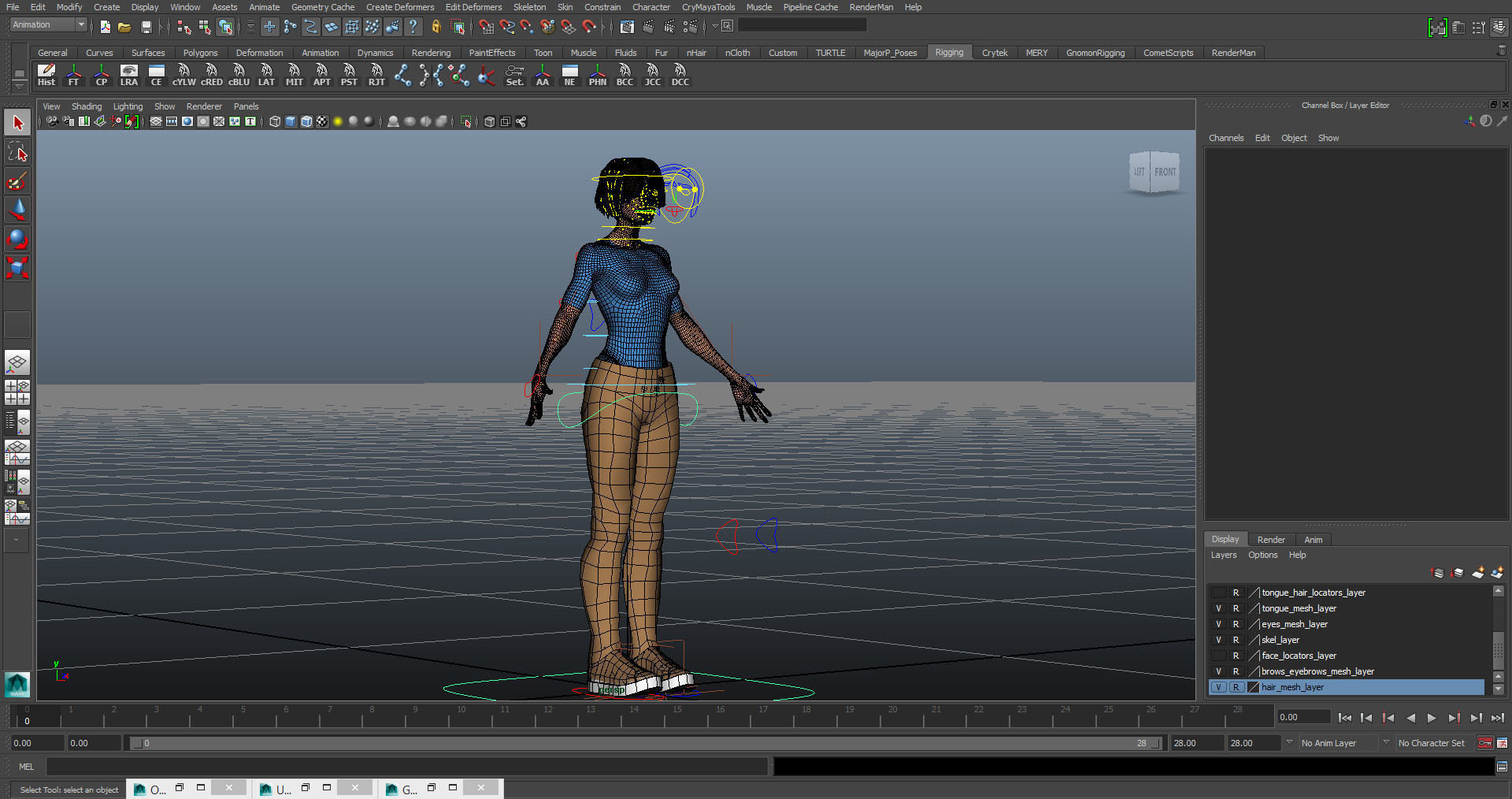Open the Skeleton menu
1512x799 pixels.
(529, 7)
